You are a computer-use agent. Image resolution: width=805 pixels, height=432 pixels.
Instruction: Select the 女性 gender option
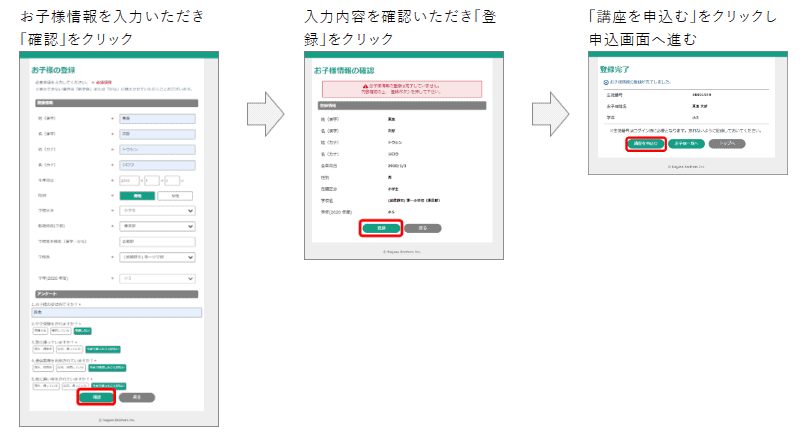tap(173, 196)
